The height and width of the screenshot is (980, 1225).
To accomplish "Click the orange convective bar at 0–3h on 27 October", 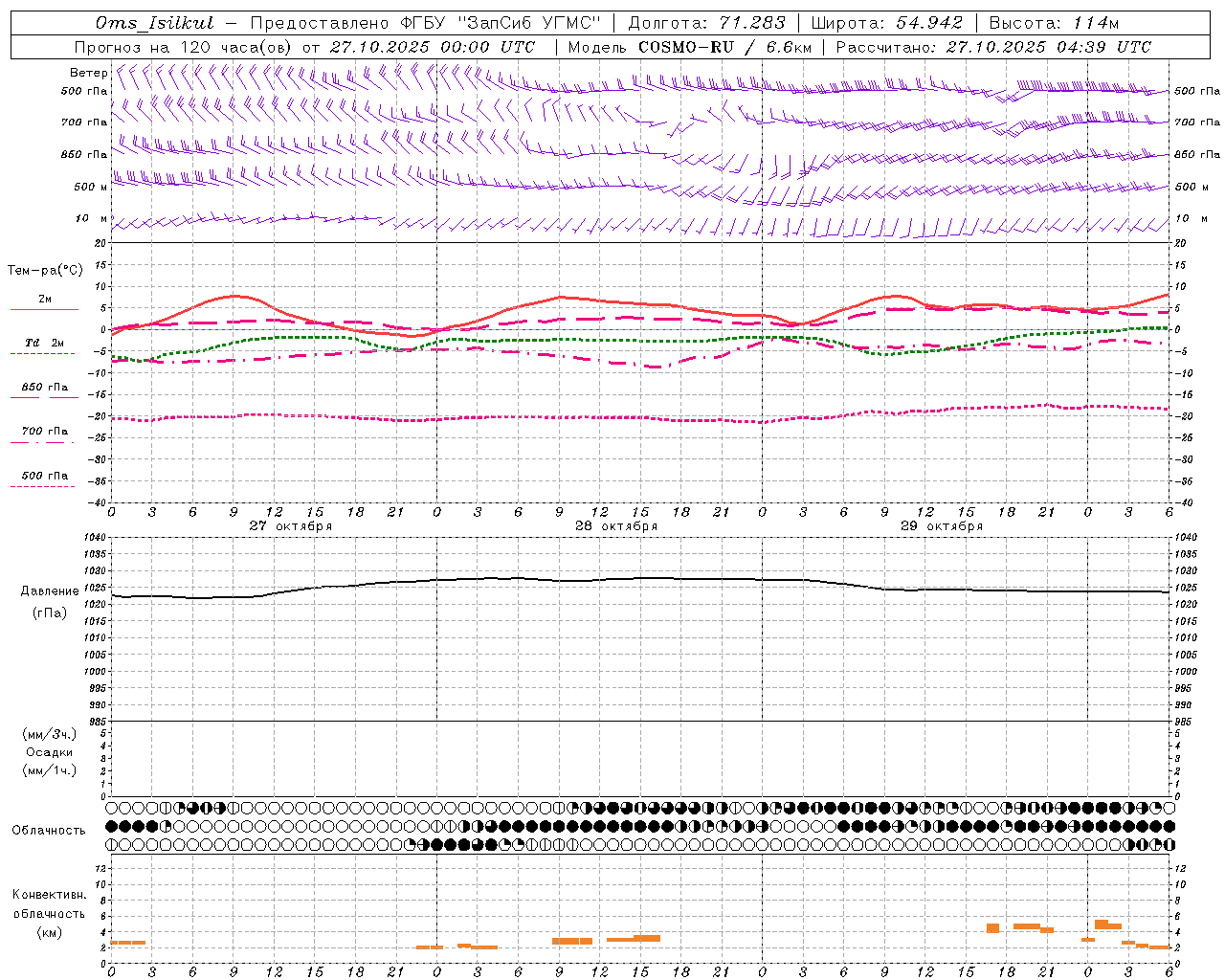I will 128,943.
